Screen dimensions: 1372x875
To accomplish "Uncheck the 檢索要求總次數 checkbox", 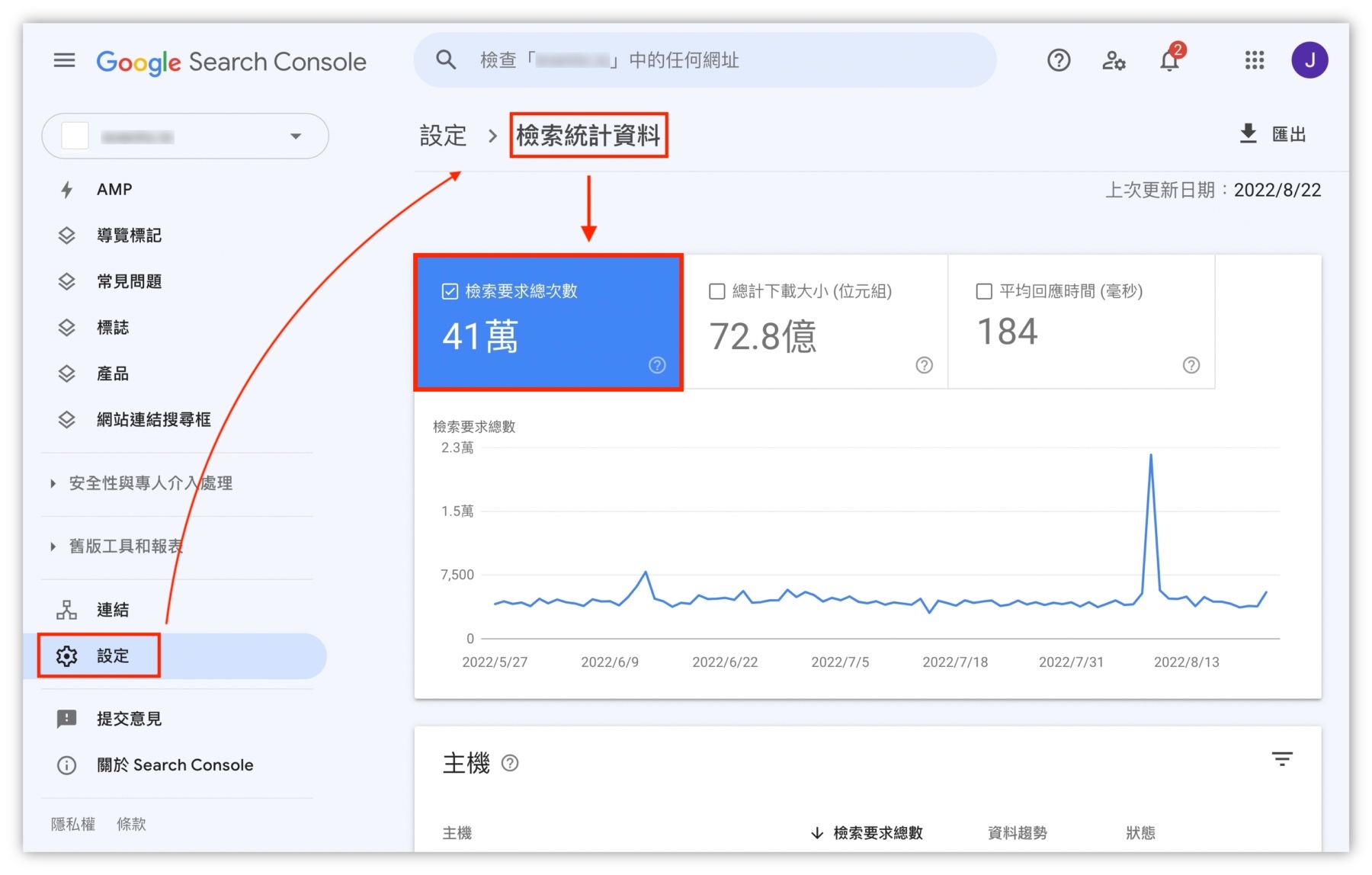I will 449,290.
